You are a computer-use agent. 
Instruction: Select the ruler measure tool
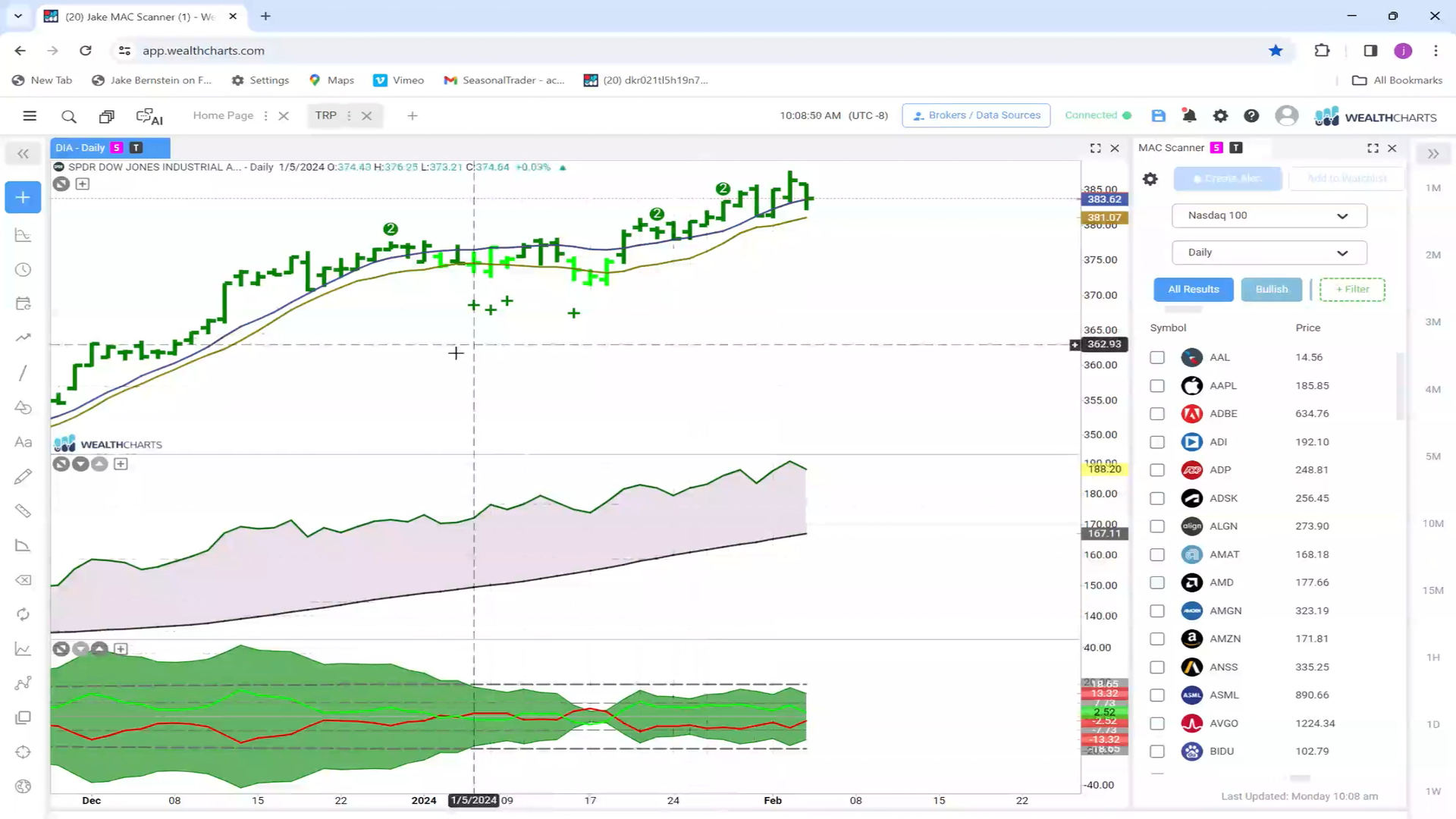[x=23, y=510]
